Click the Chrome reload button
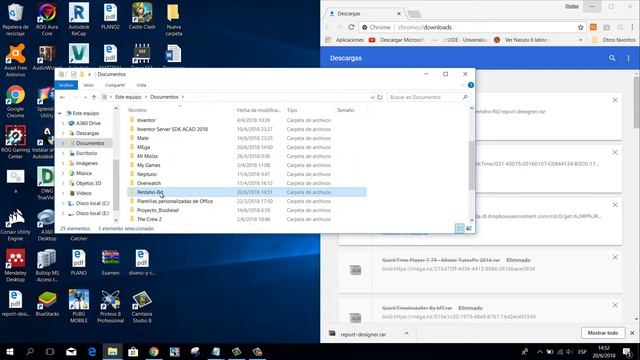Screen dimensions: 640x360 click(x=351, y=27)
